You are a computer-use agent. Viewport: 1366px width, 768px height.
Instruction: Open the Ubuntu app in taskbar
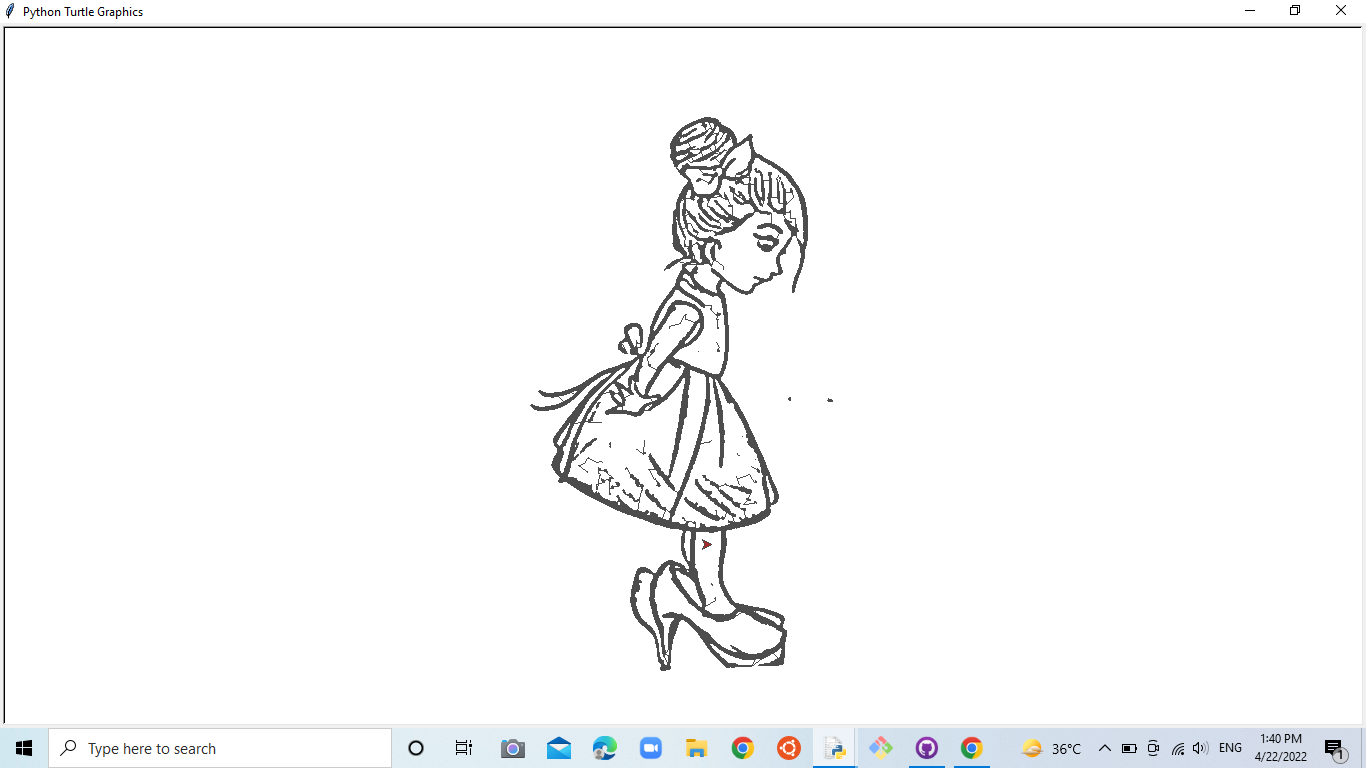click(789, 748)
